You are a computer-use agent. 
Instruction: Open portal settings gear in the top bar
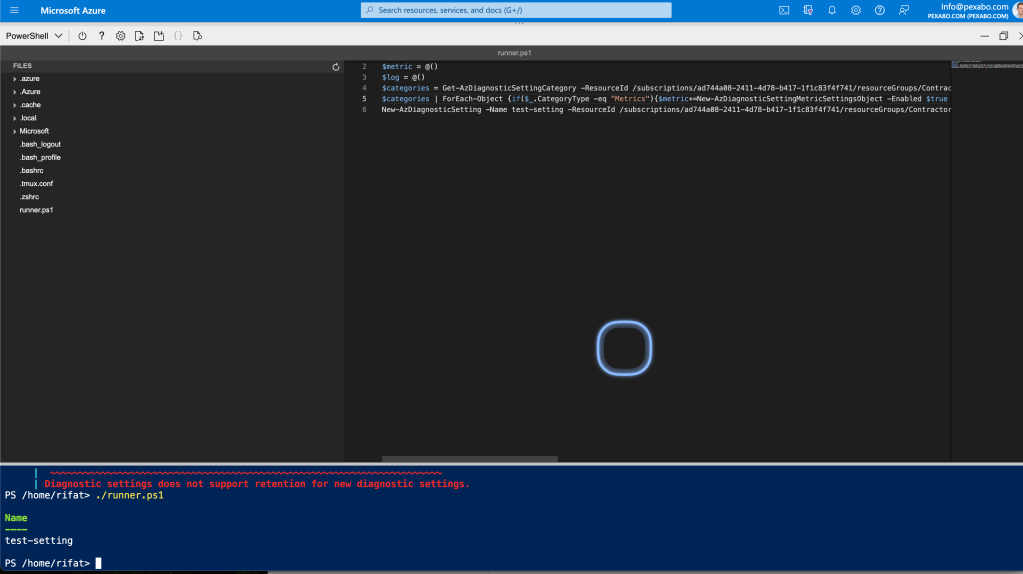[856, 10]
